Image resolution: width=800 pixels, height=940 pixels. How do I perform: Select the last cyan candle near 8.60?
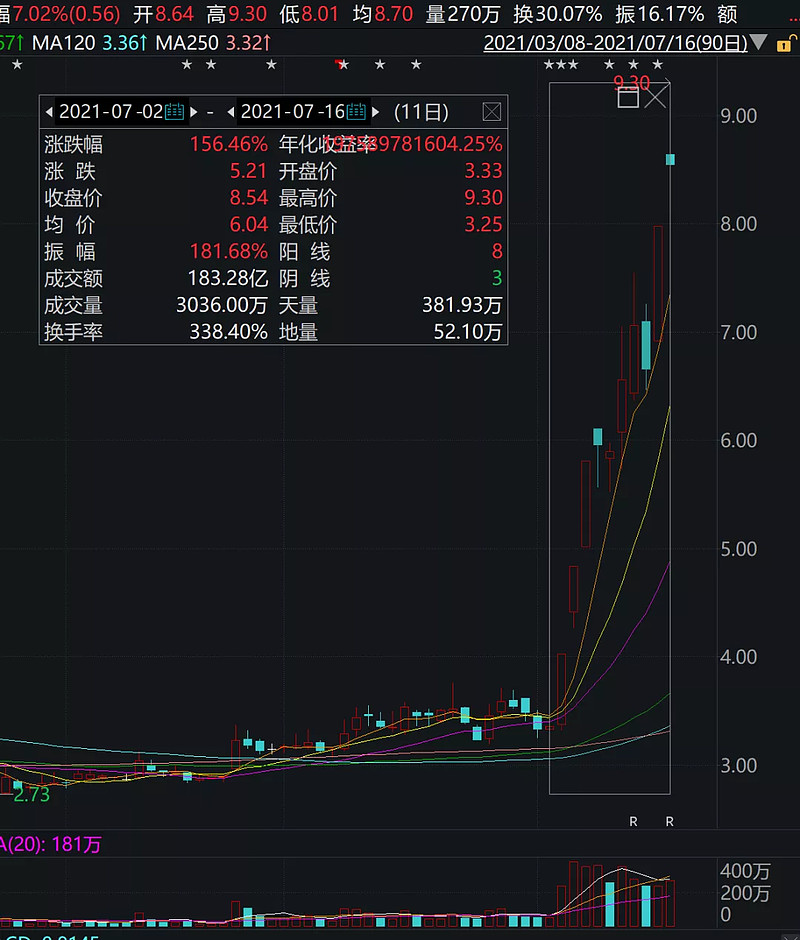pos(670,159)
